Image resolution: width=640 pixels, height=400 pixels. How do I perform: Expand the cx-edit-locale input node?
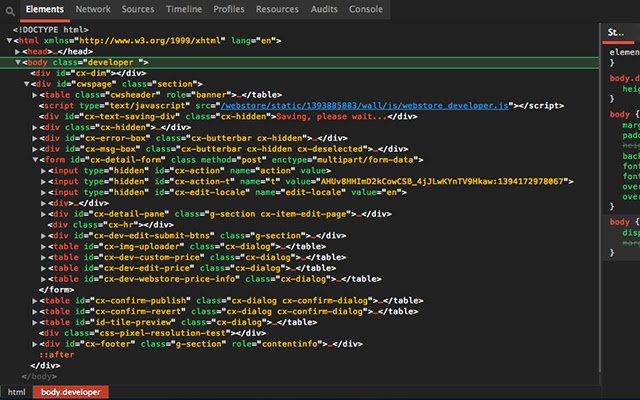pos(44,192)
